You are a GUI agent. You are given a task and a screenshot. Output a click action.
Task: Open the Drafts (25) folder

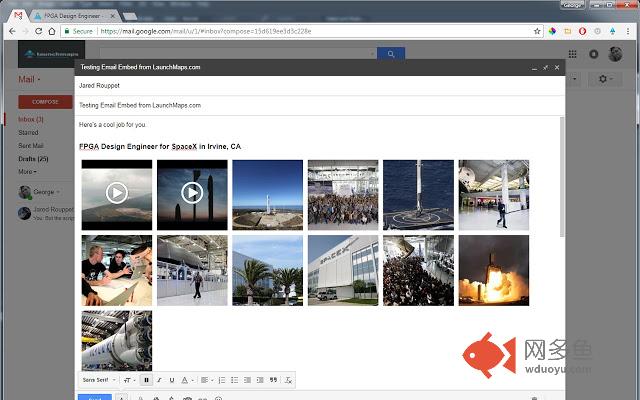coord(33,159)
